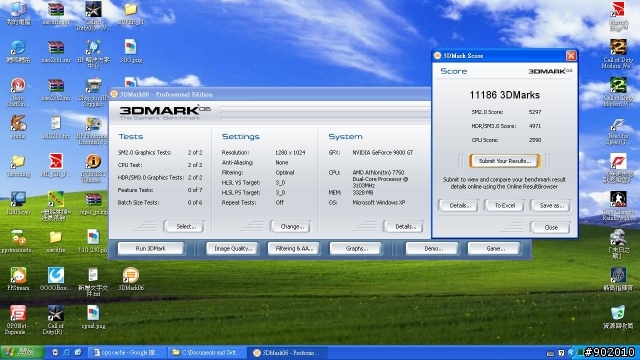Open the Image Quality tool

tap(232, 248)
